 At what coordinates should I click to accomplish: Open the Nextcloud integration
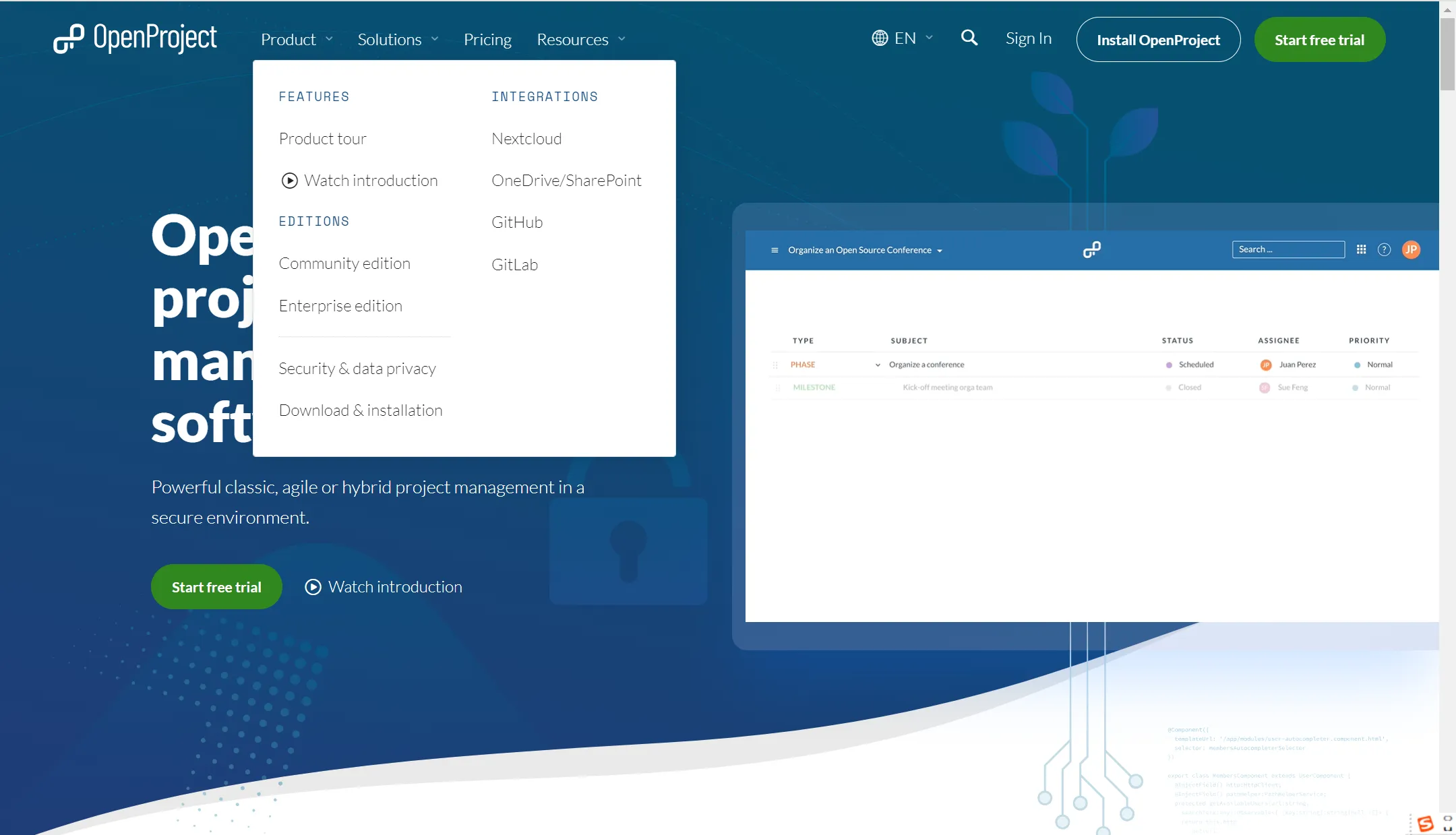[526, 139]
